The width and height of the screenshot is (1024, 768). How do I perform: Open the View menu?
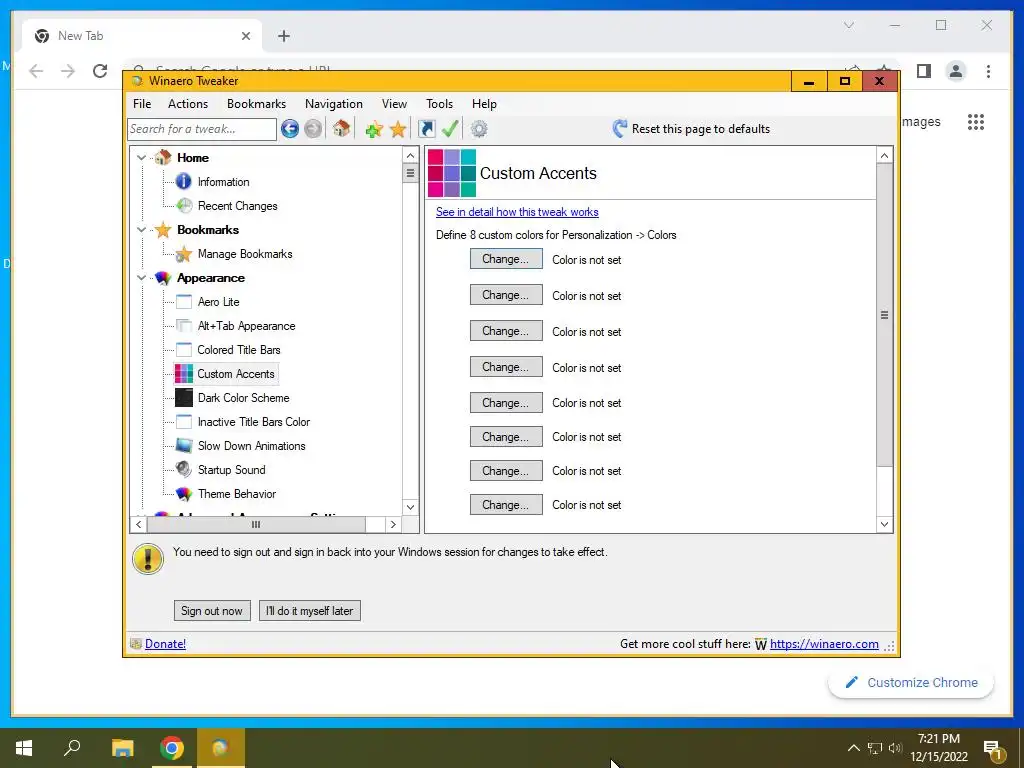pyautogui.click(x=394, y=104)
